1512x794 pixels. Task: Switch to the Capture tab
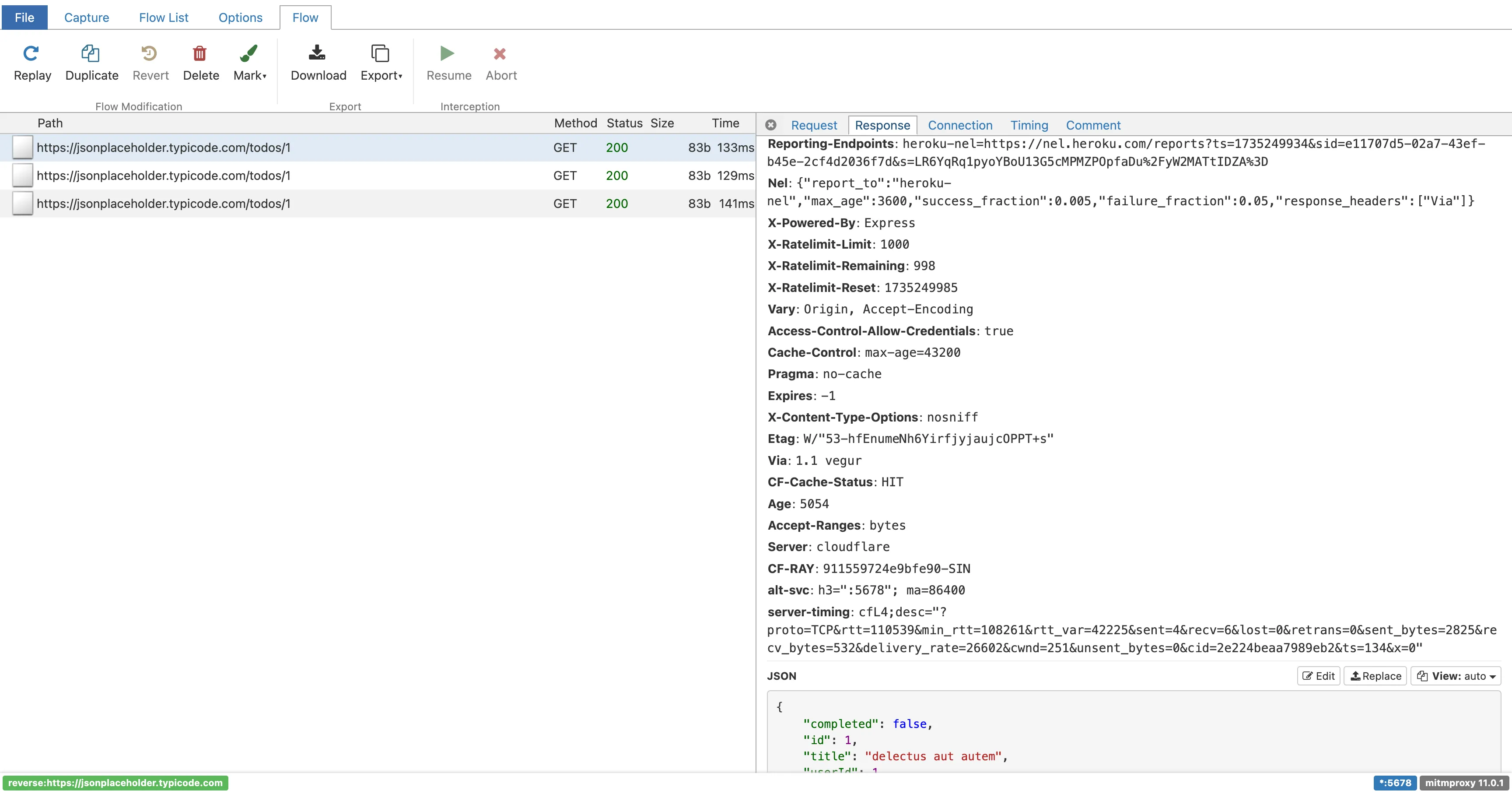(86, 18)
